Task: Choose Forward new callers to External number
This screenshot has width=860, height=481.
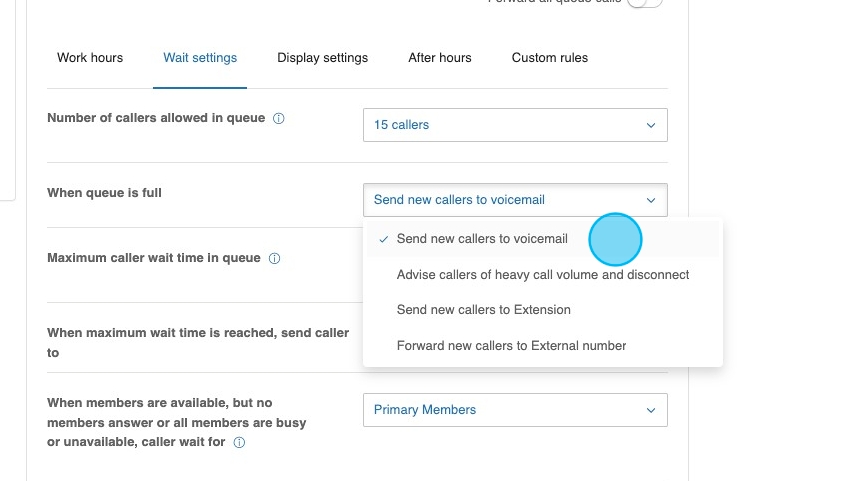Action: (x=511, y=346)
